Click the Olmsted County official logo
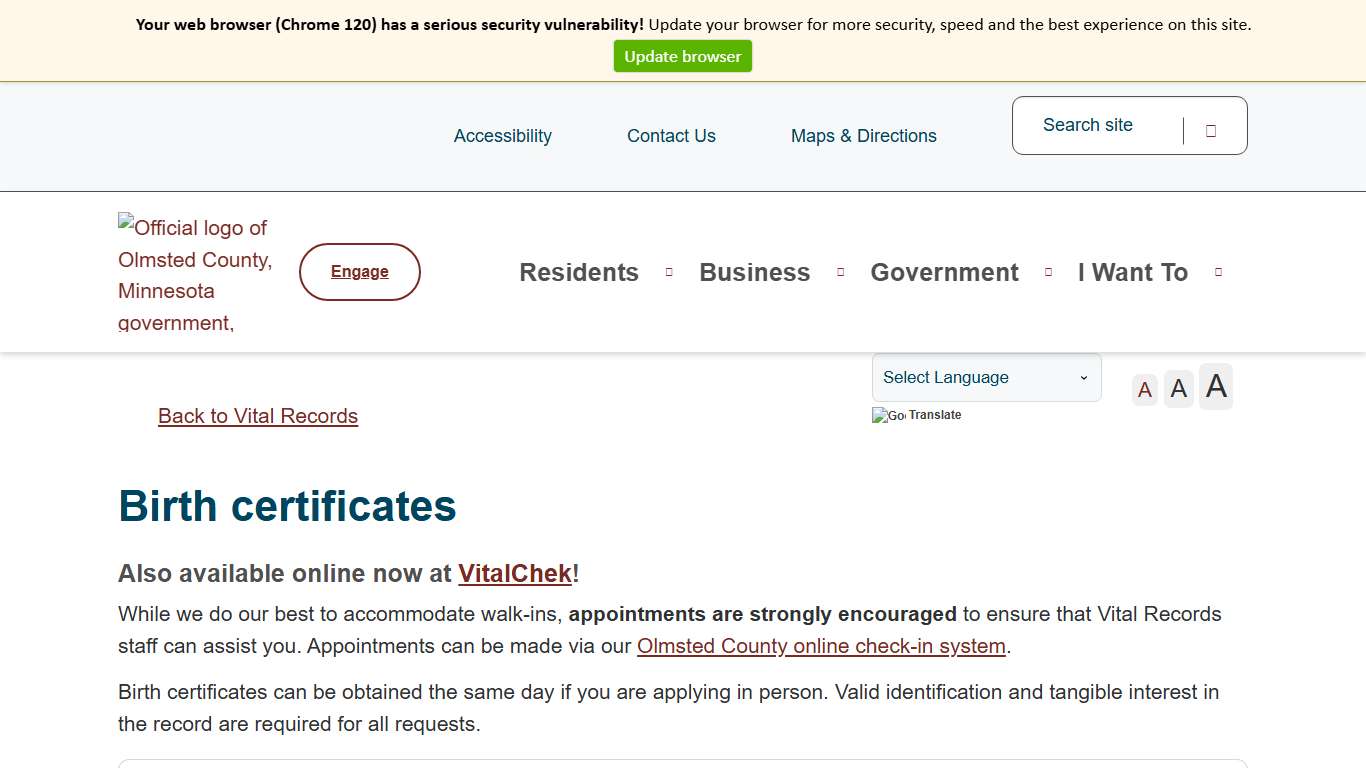 [x=195, y=273]
